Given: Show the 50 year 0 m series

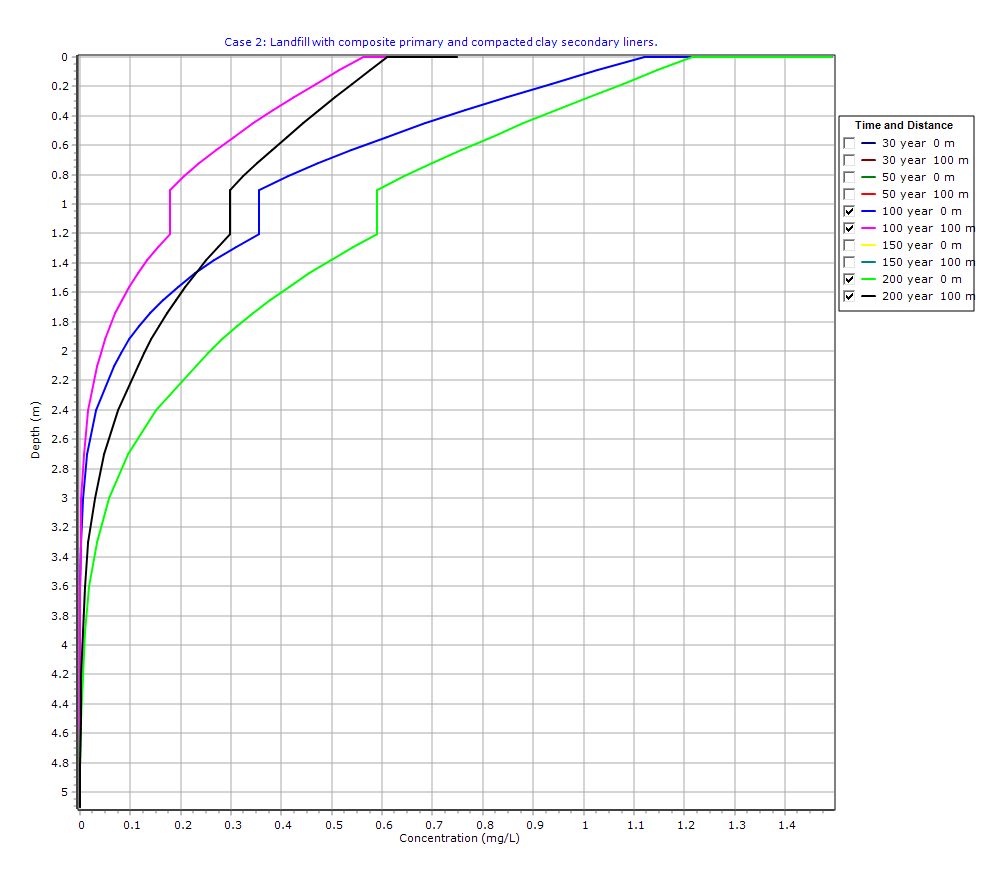Looking at the screenshot, I should 849,177.
